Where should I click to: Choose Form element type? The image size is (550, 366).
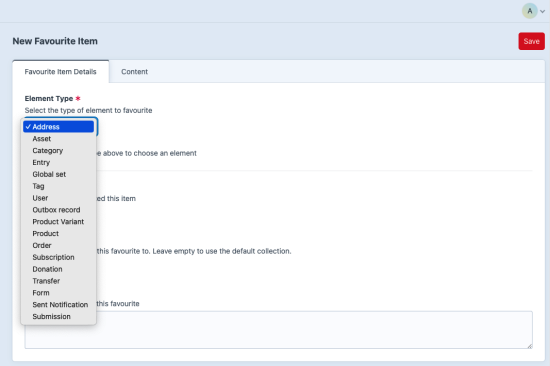pos(59,293)
